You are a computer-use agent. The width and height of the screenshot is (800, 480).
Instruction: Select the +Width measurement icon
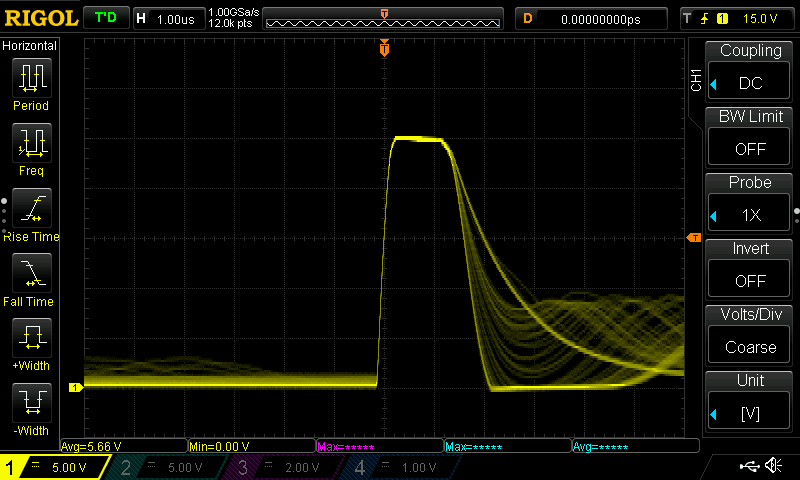tap(31, 338)
